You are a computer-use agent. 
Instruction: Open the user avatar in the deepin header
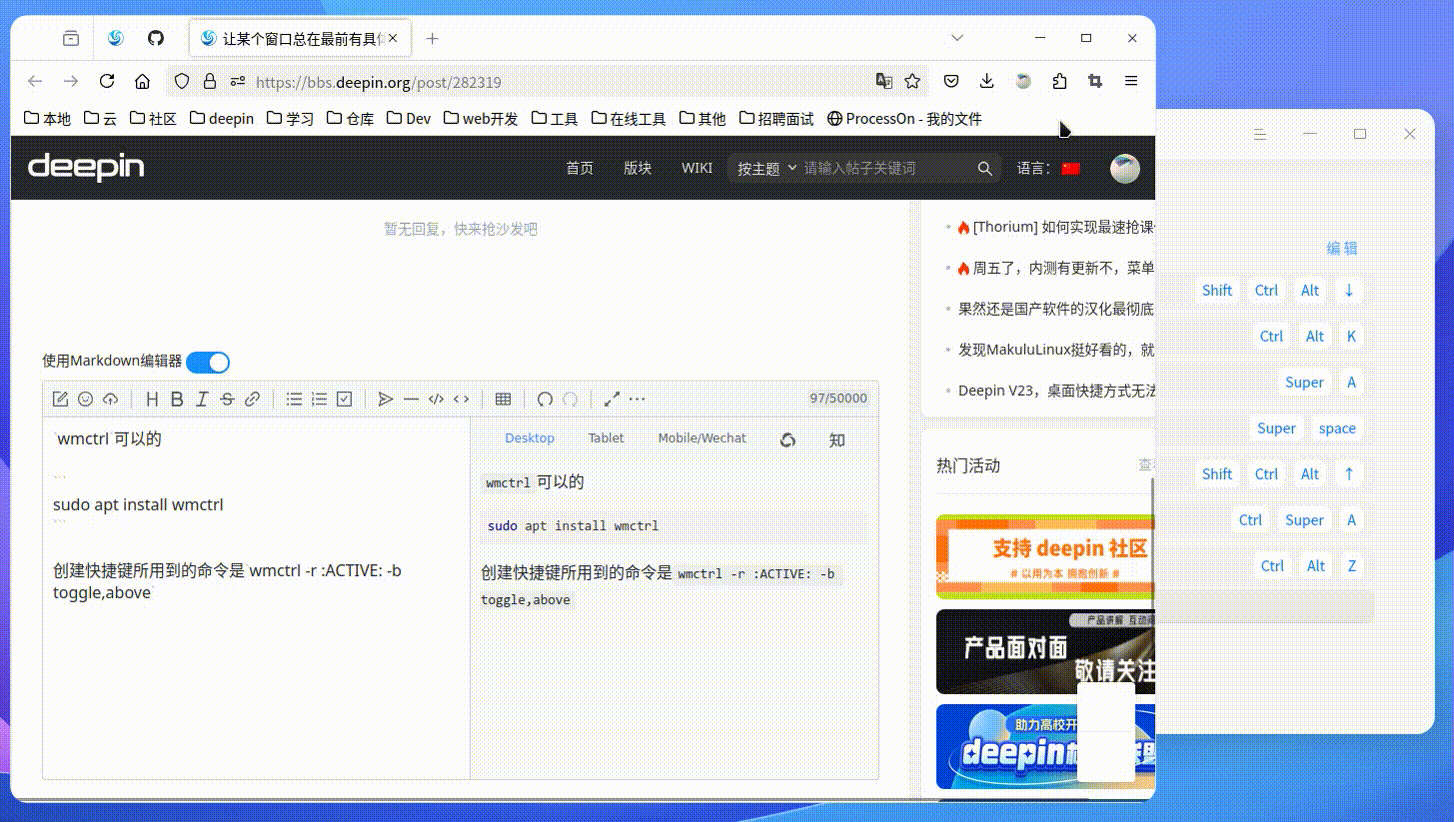(x=1125, y=168)
